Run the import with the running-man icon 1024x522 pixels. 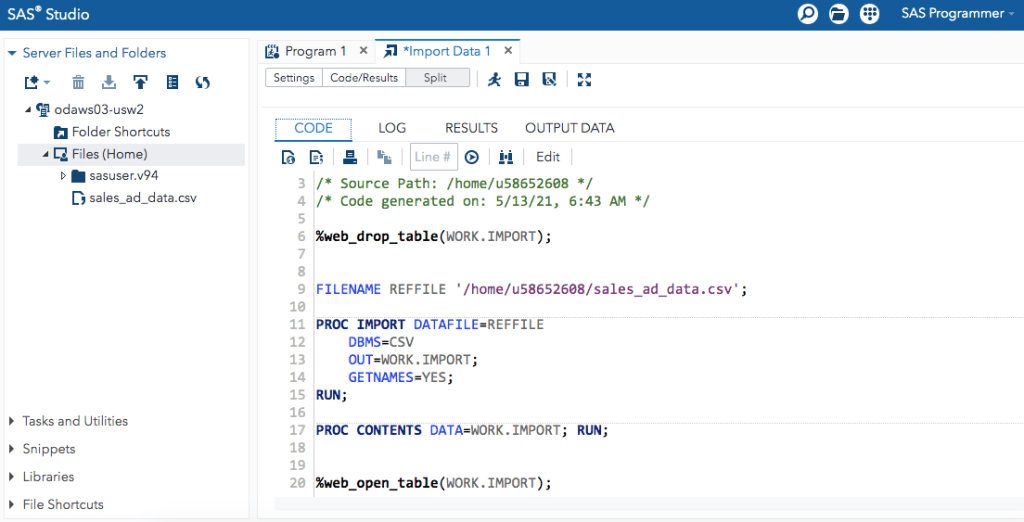coord(494,79)
